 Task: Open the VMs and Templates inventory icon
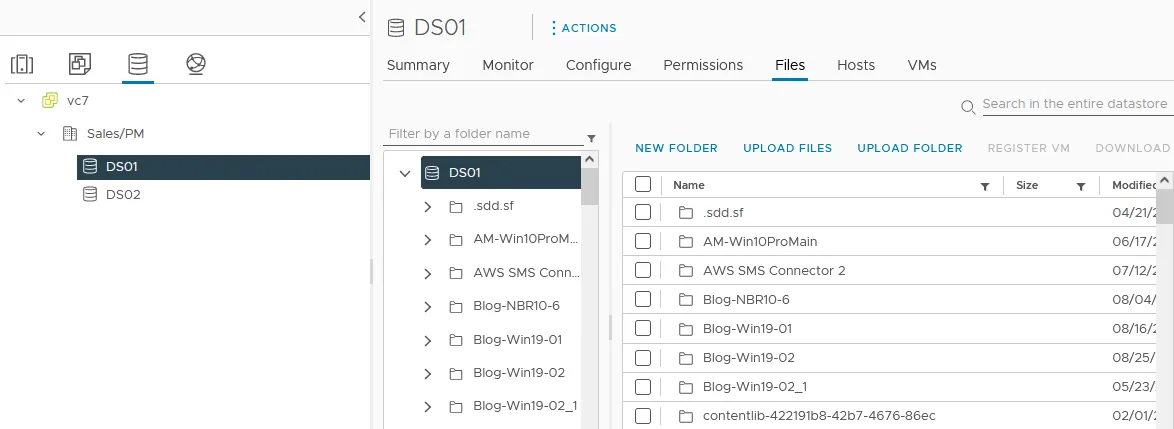tap(80, 65)
